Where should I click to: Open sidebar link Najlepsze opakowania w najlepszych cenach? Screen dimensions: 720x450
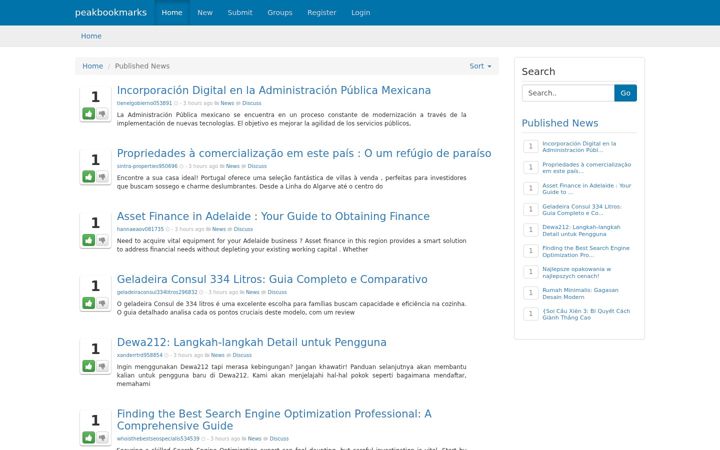[x=576, y=272]
